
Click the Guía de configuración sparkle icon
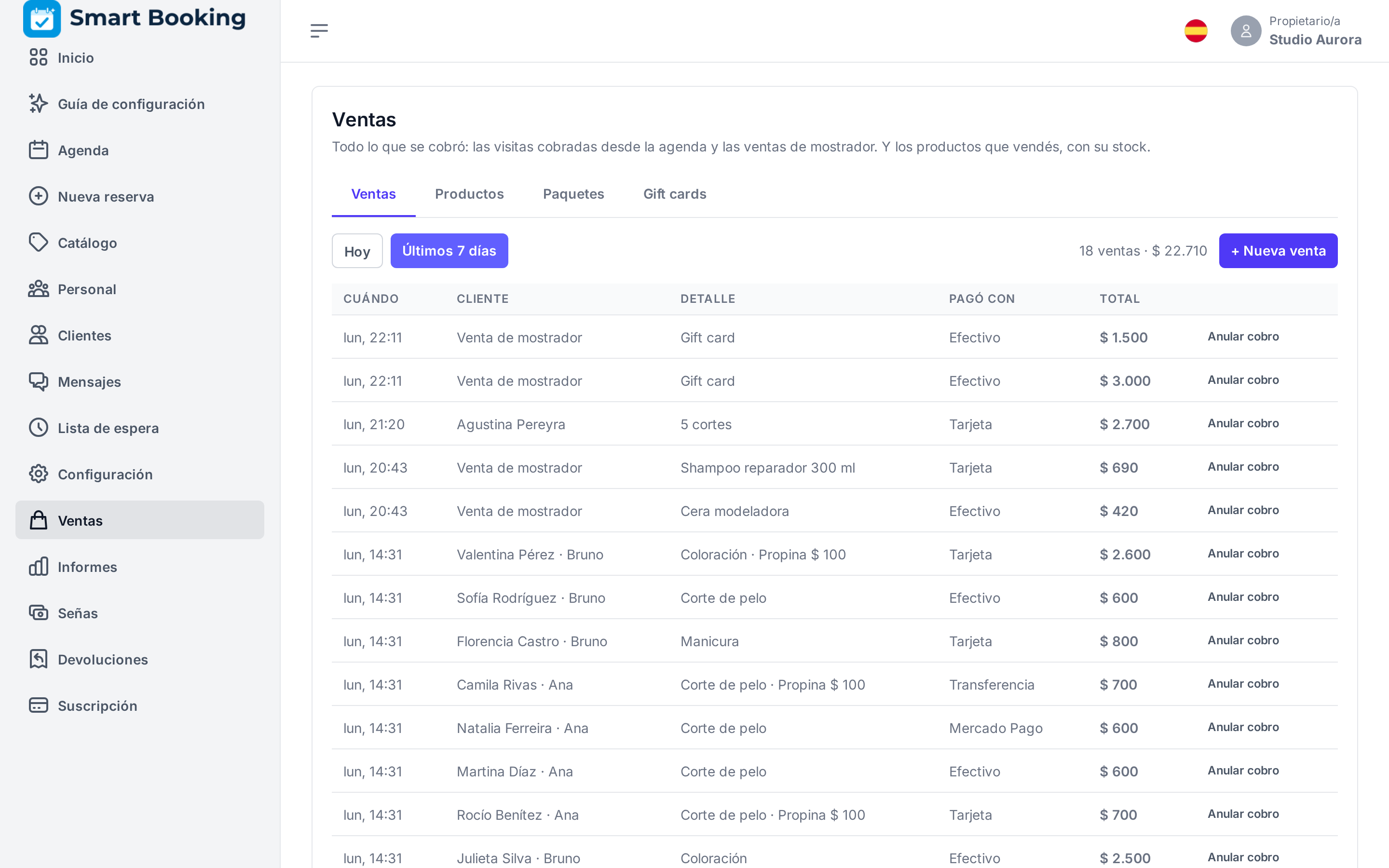click(39, 103)
